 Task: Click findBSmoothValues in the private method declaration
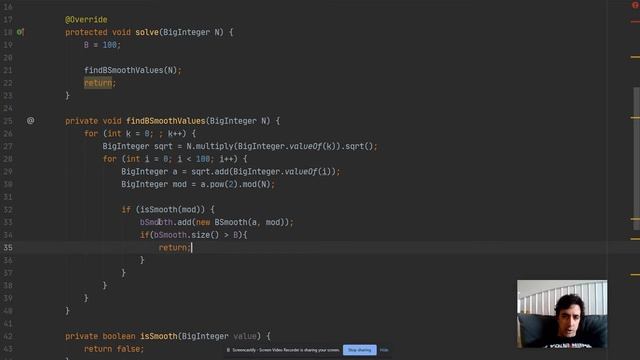(166, 121)
